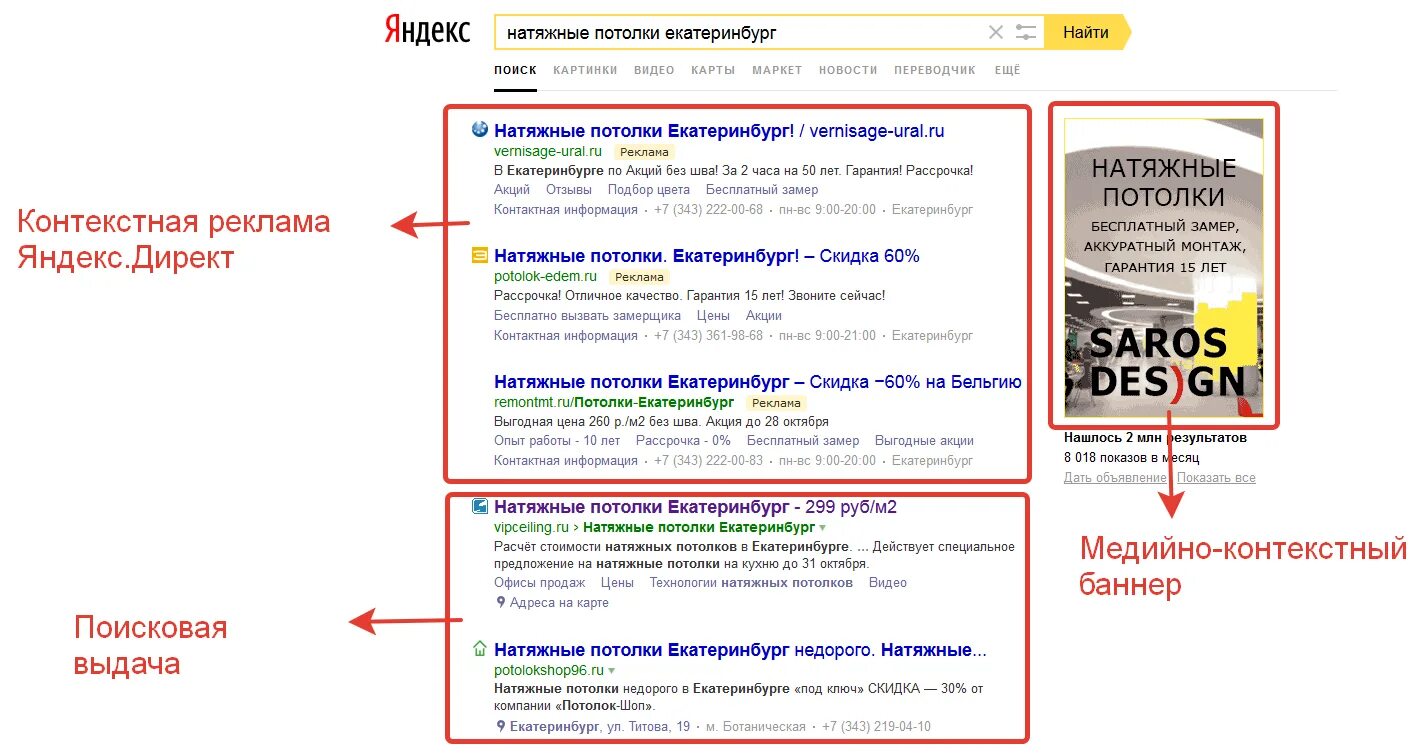Open the Видео tab

point(654,70)
